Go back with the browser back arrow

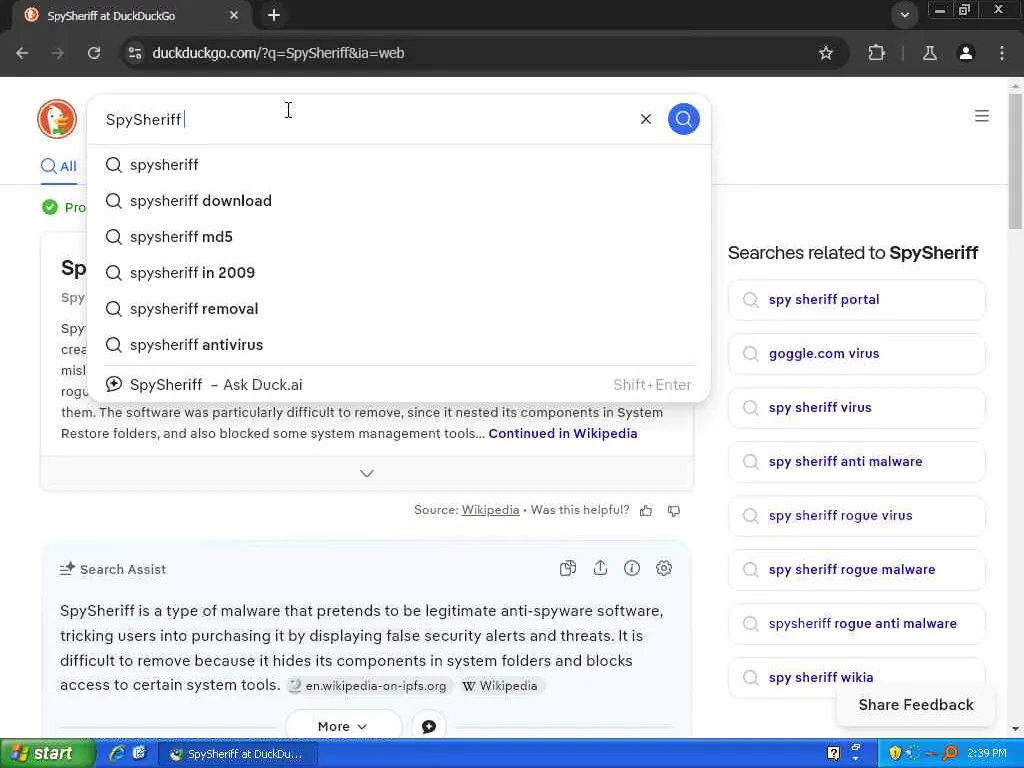tap(22, 53)
